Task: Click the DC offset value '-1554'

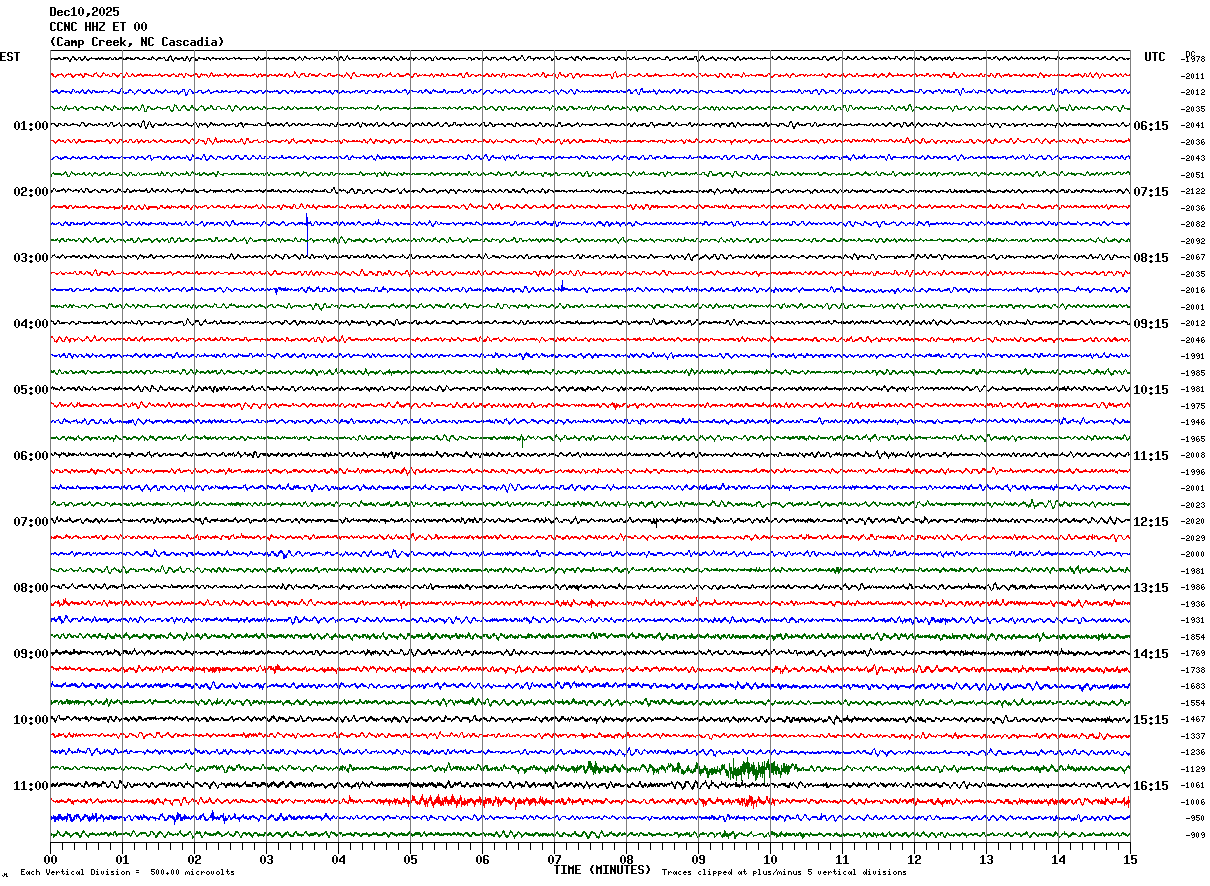Action: click(1194, 703)
